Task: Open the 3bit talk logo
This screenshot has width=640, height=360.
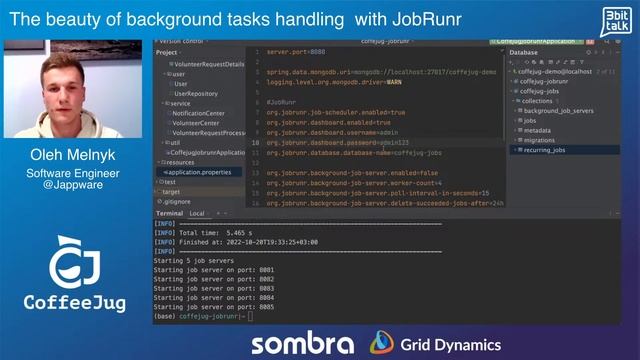Action: point(616,22)
